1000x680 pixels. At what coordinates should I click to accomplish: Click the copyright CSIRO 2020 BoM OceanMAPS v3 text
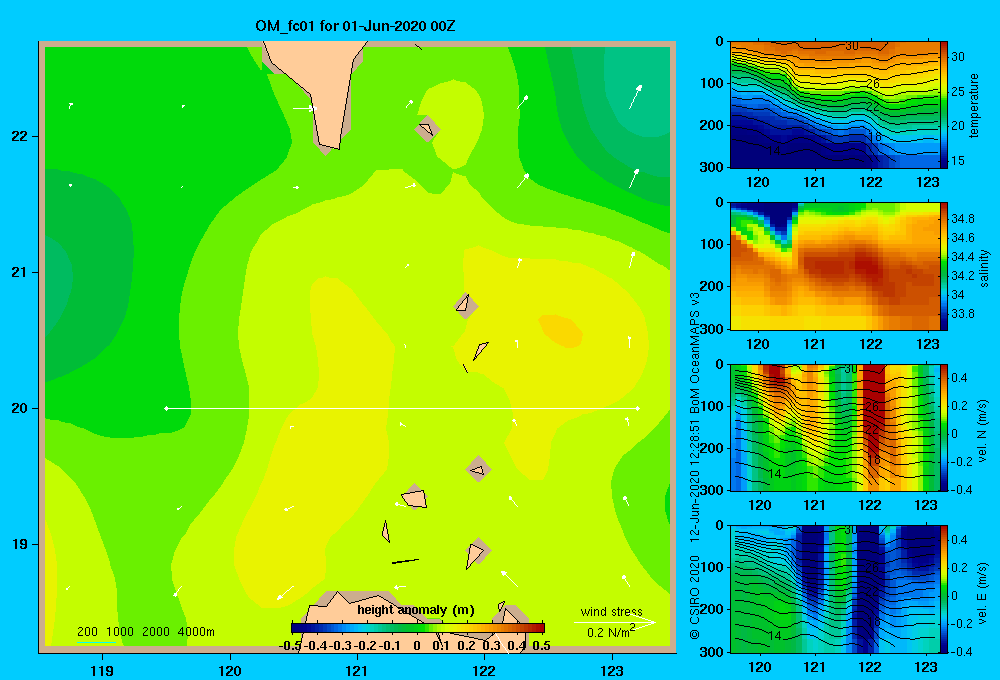tap(695, 466)
